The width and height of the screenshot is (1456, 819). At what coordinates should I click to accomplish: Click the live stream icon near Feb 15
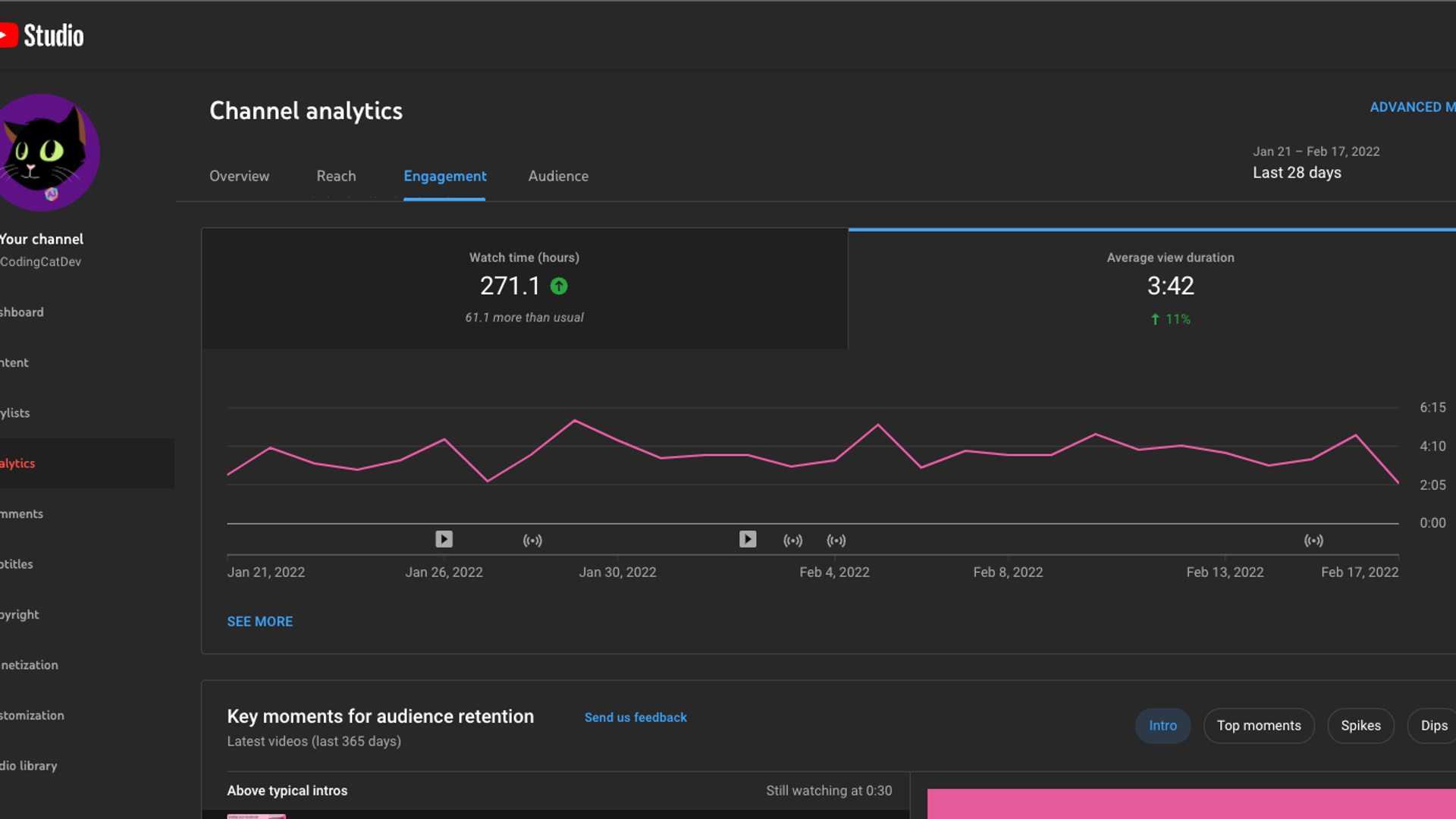click(x=1313, y=541)
